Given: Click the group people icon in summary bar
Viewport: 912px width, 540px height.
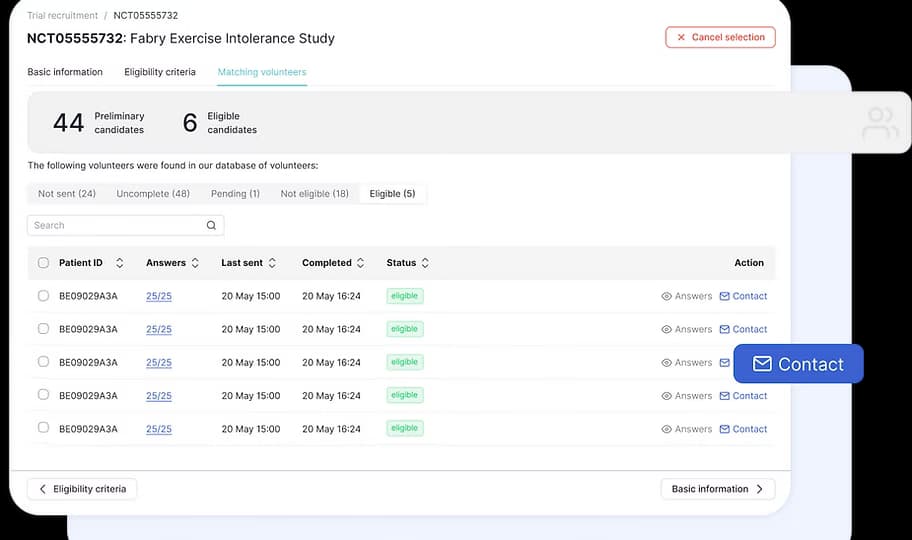Looking at the screenshot, I should point(880,124).
